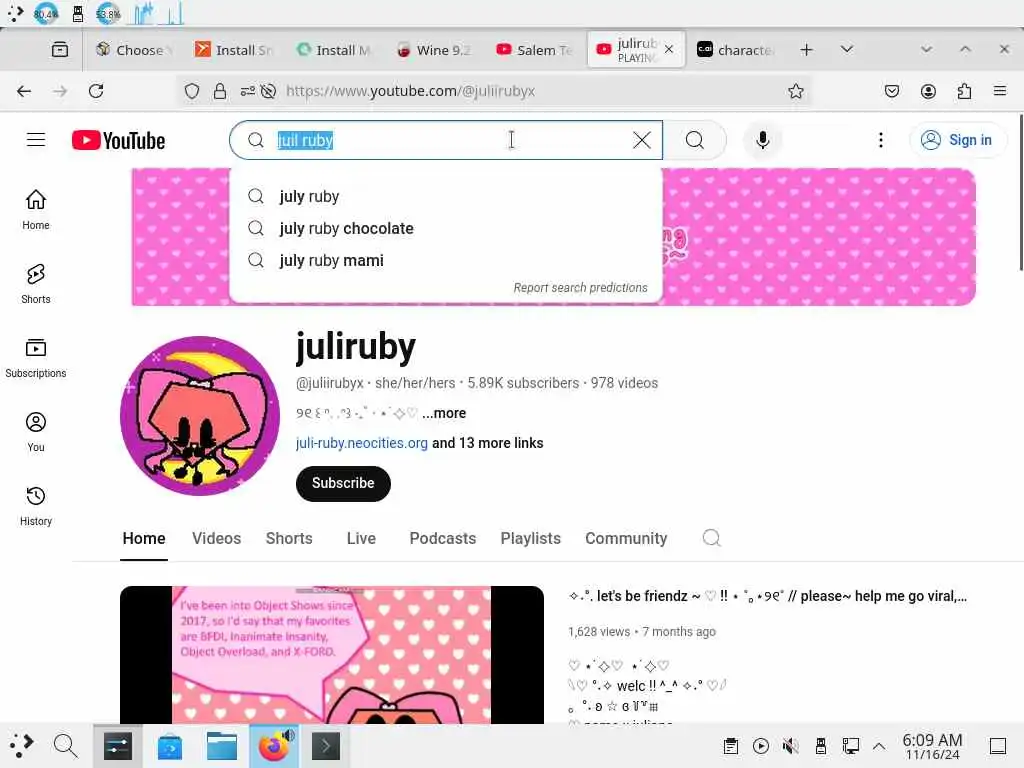The image size is (1024, 768).
Task: Go to Home in sidebar
Action: (36, 210)
